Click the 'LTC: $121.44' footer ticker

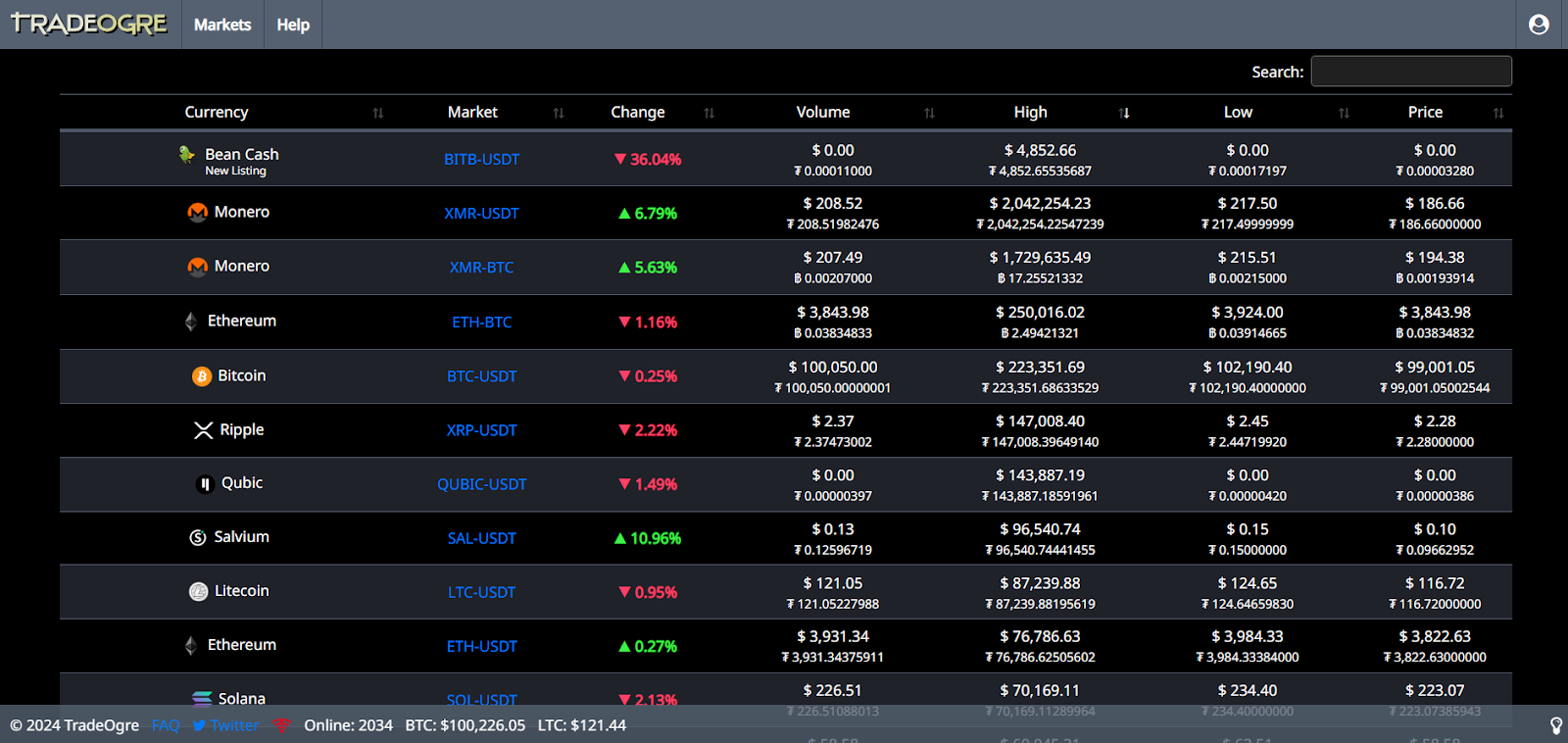pyautogui.click(x=582, y=725)
